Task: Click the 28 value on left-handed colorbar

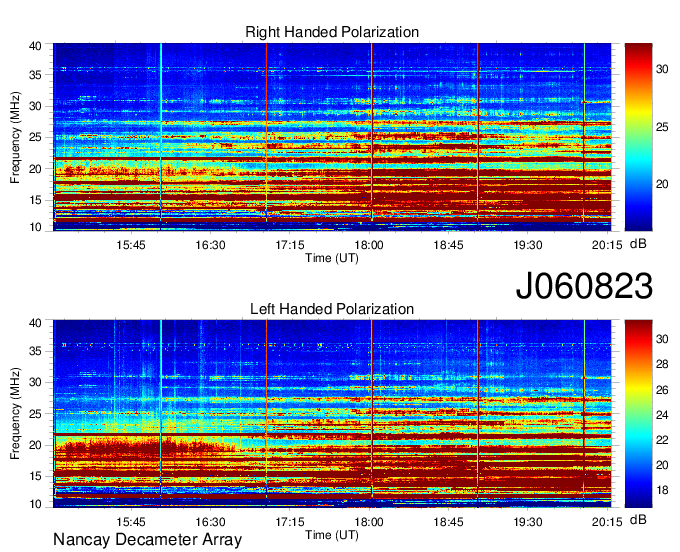Action: 662,364
